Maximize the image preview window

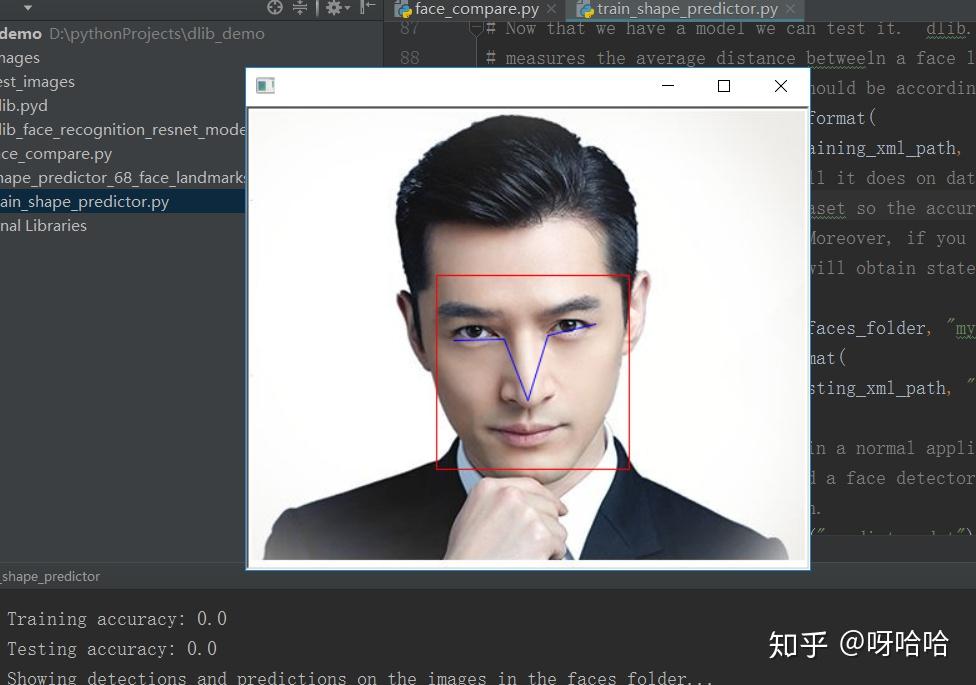point(724,86)
